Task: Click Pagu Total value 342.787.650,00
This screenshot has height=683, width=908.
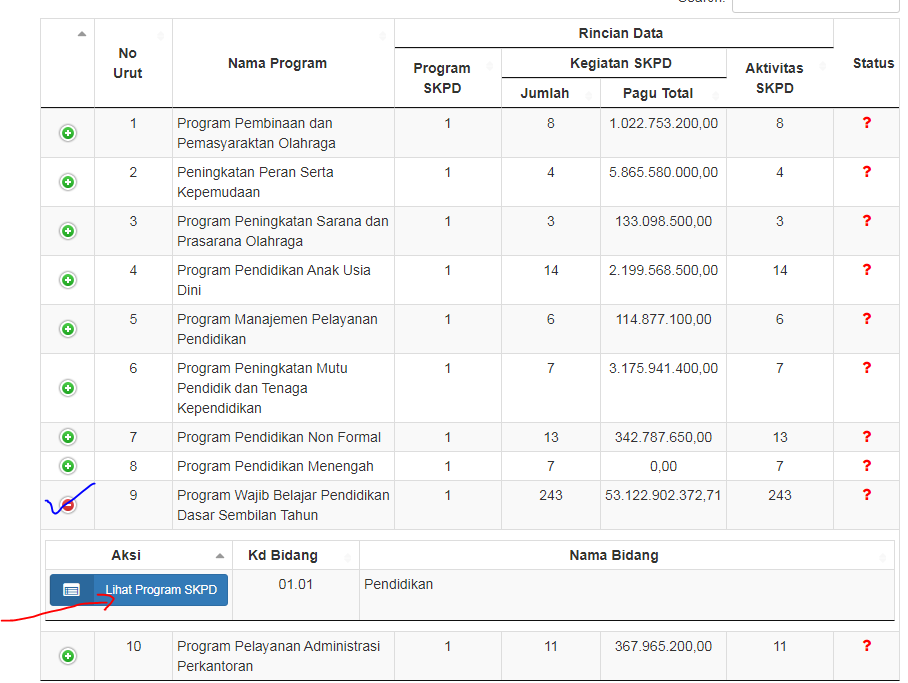Action: pos(663,437)
